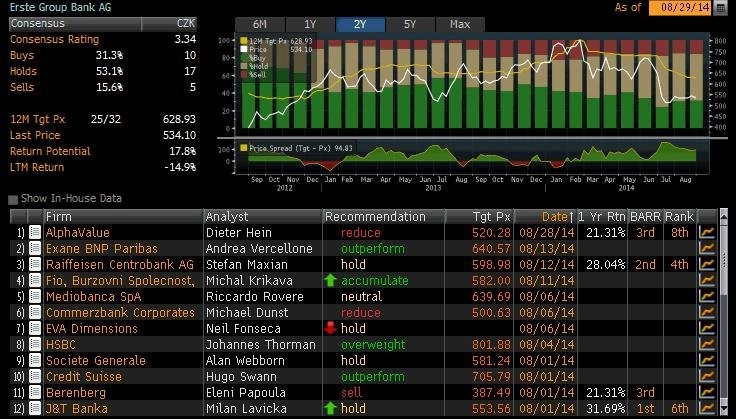Sort table by Rank column header
Viewport: 736px width, 419px height.
679,216
